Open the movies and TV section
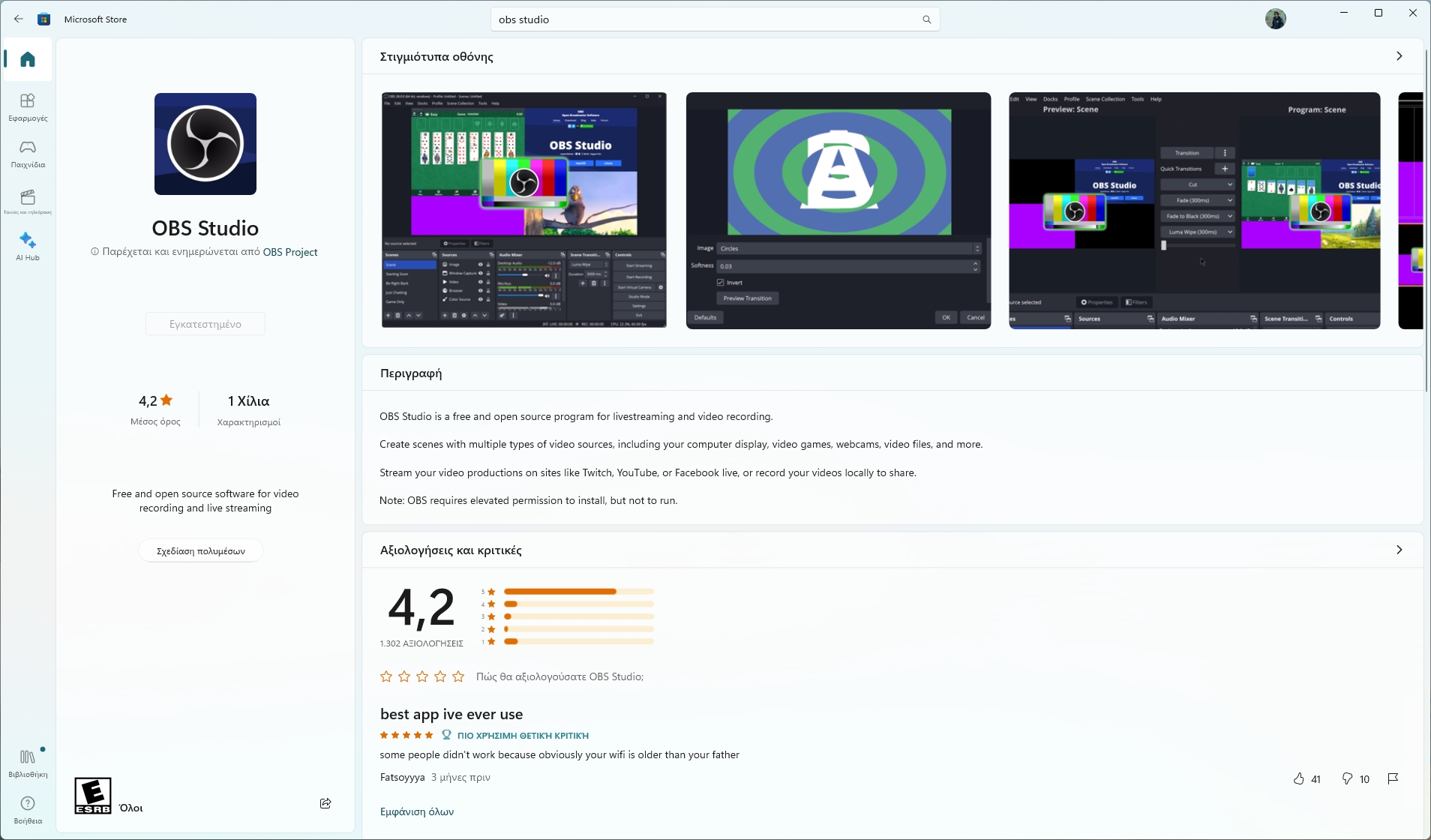The height and width of the screenshot is (840, 1431). 28,201
